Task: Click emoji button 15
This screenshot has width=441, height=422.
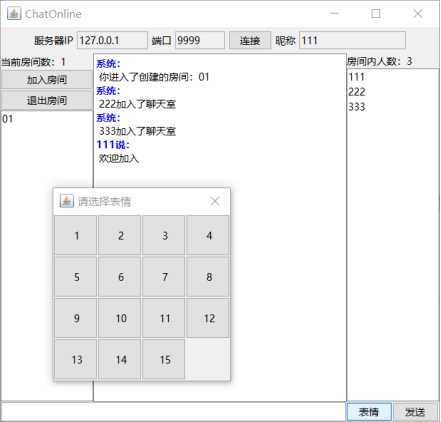Action: (164, 359)
